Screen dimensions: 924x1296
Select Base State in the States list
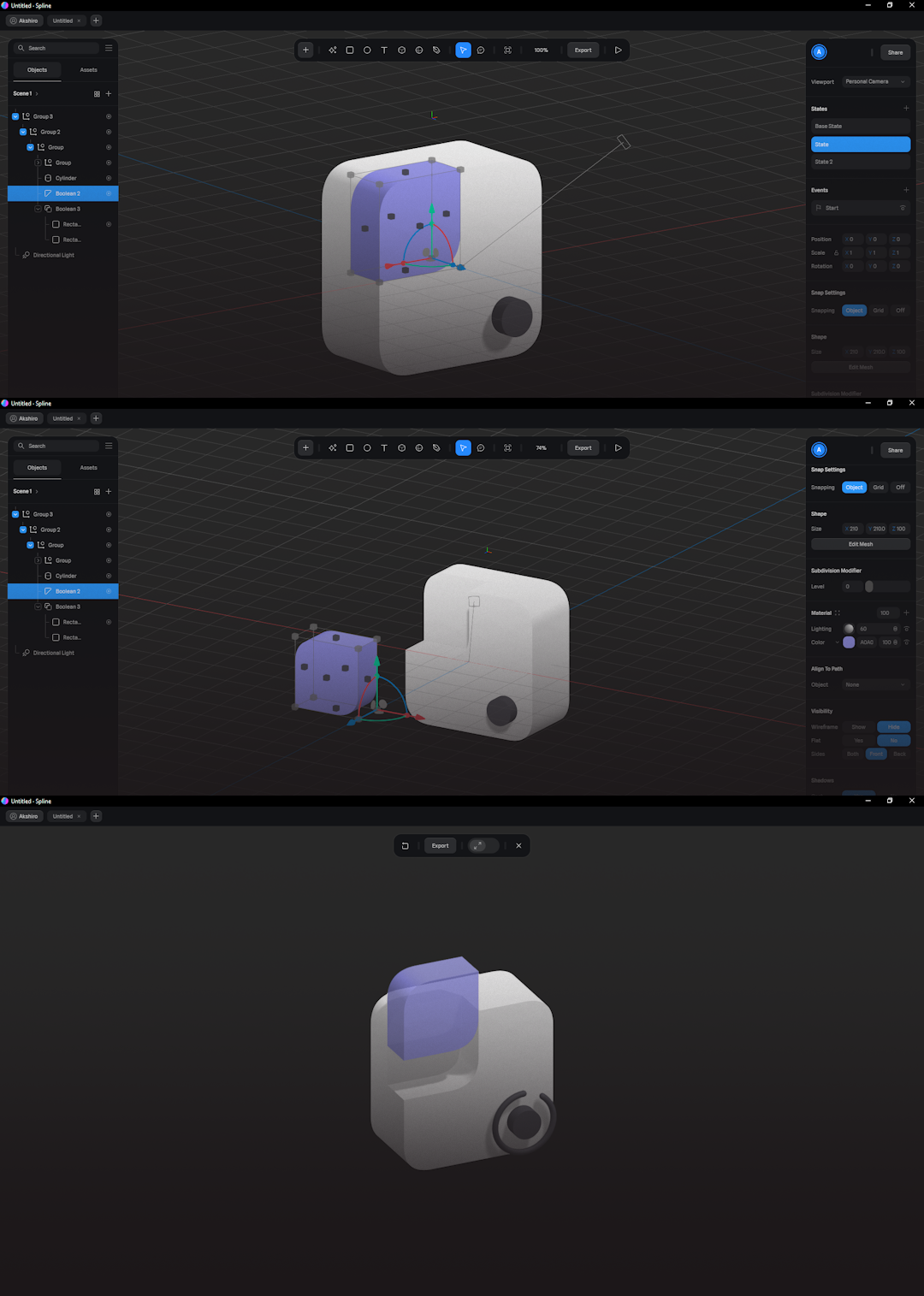pos(860,127)
